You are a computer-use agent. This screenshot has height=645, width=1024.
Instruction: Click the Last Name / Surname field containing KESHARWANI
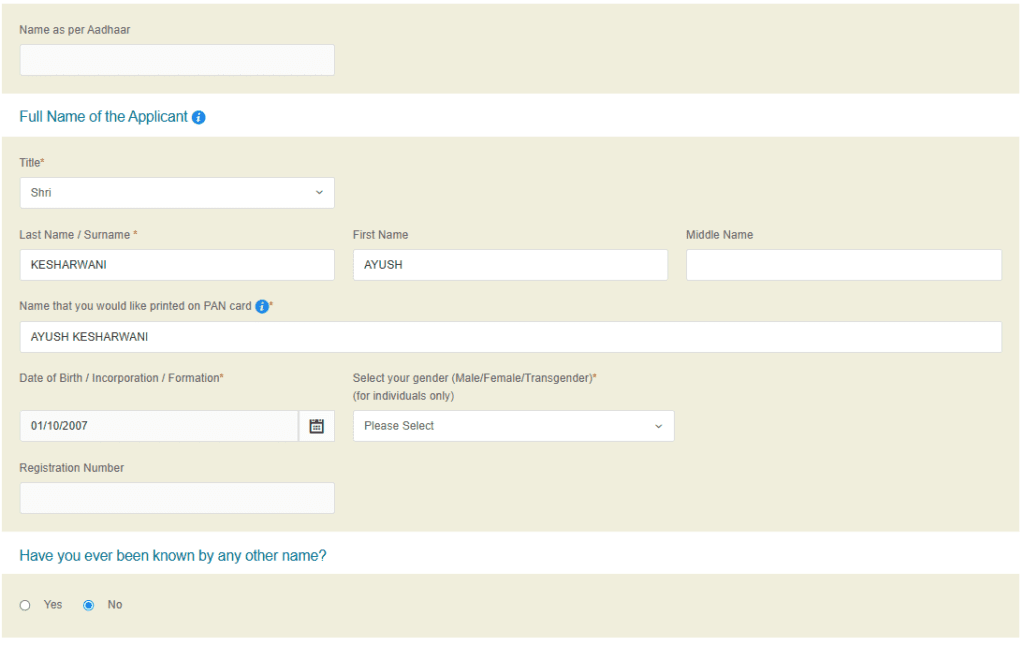coord(177,264)
